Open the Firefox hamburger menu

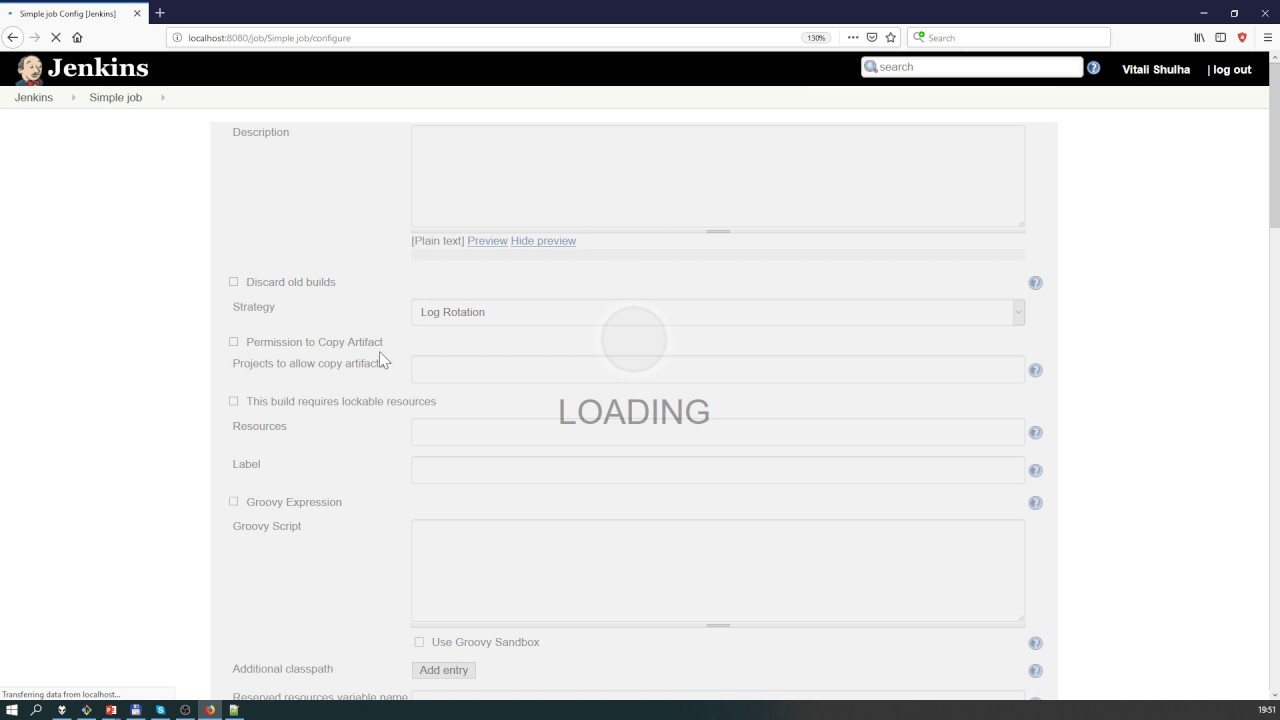point(1267,37)
